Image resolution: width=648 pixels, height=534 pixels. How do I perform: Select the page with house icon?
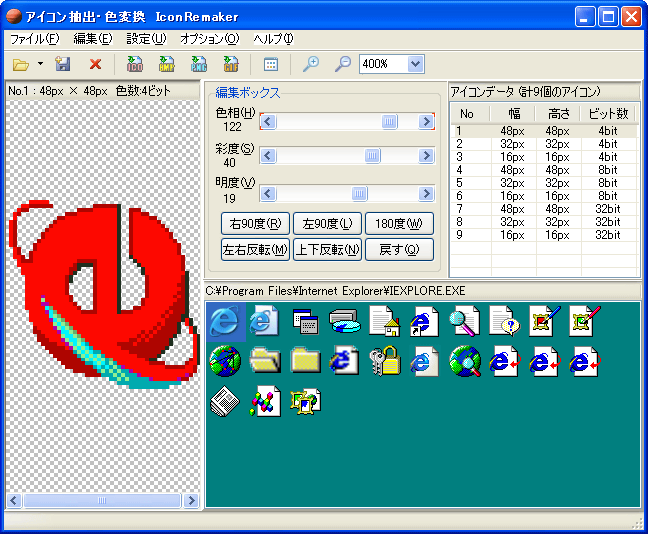tap(385, 321)
